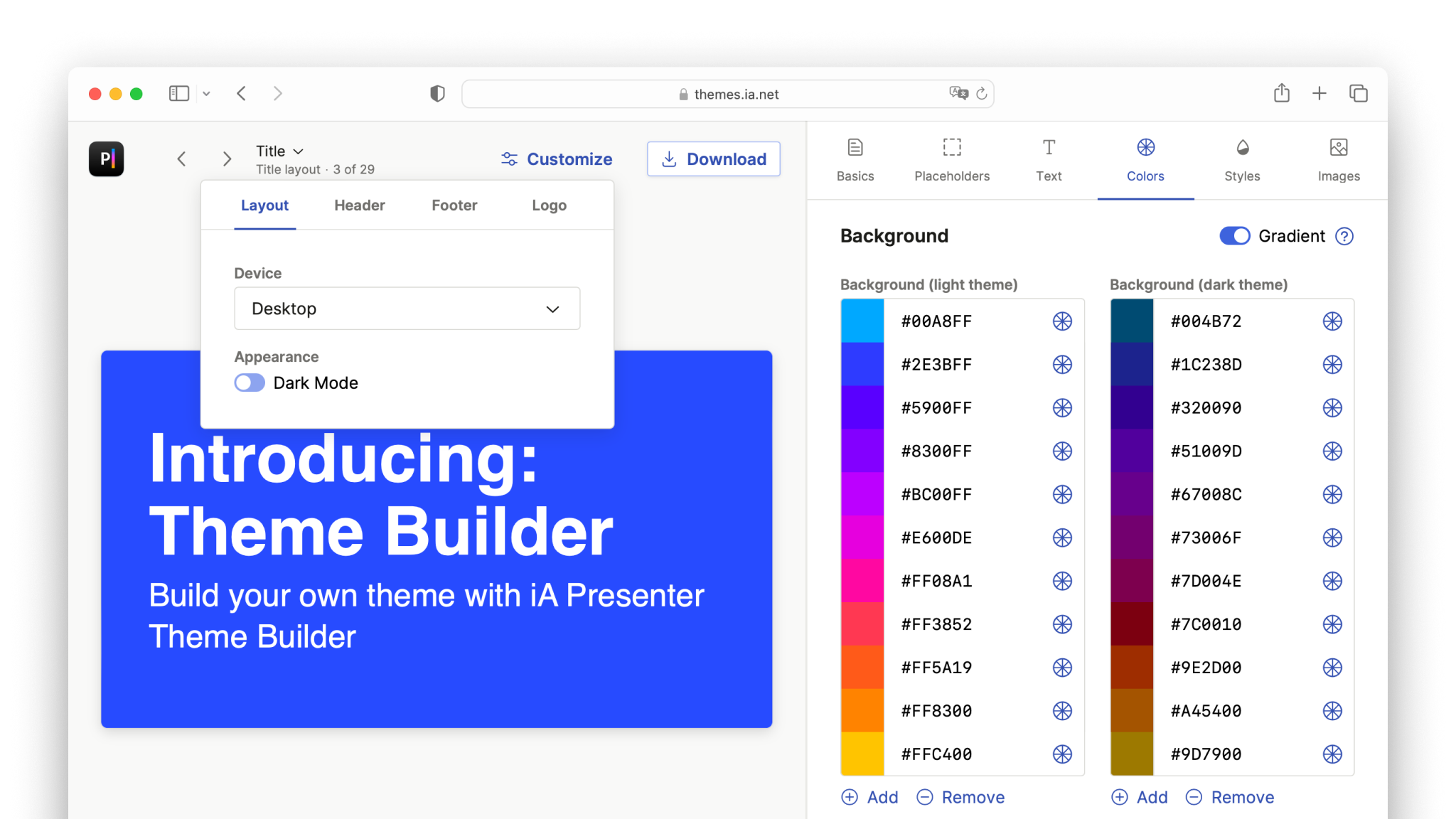
Task: Open the Device dropdown showing Desktop
Action: point(407,309)
